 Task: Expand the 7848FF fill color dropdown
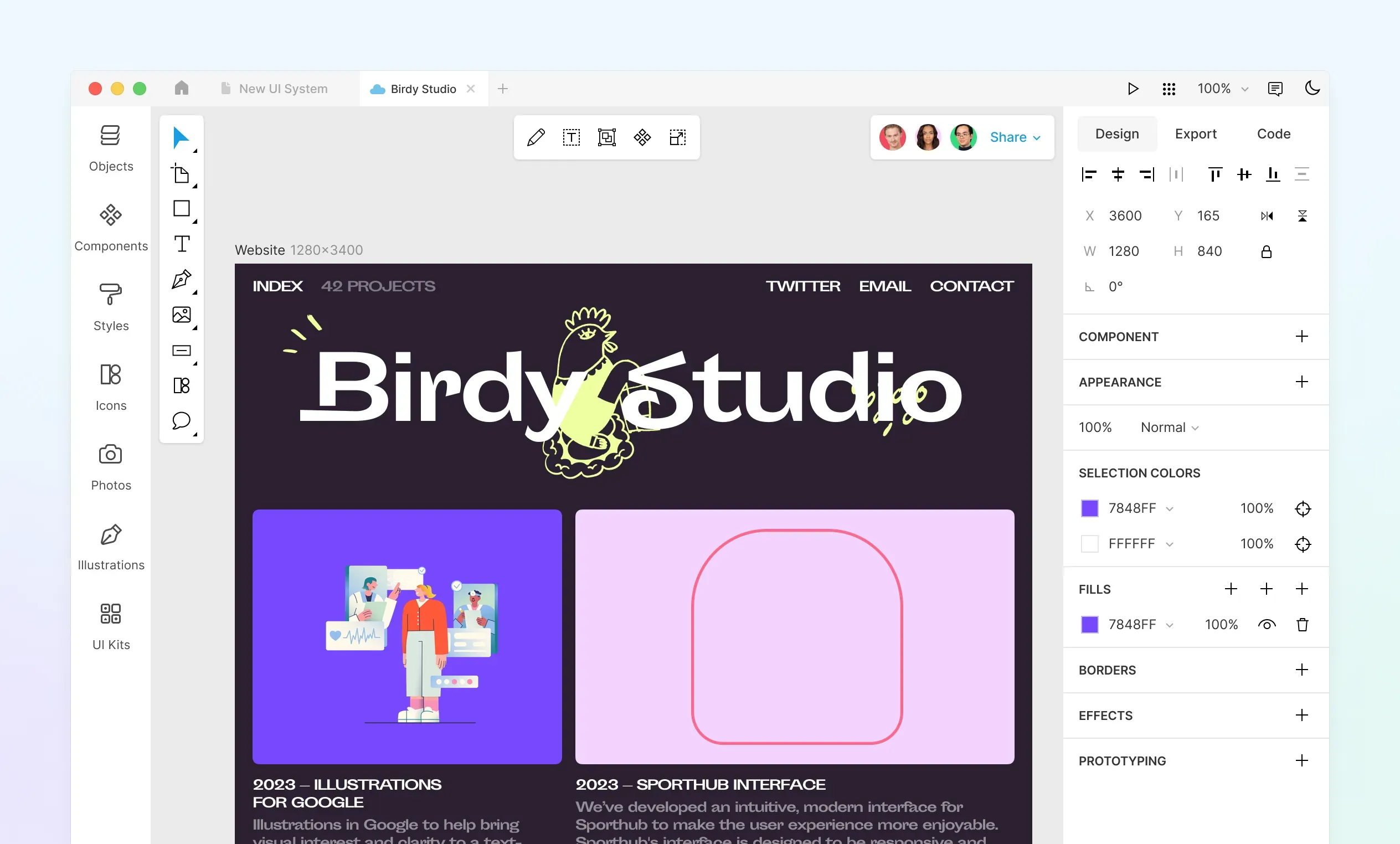coord(1169,625)
